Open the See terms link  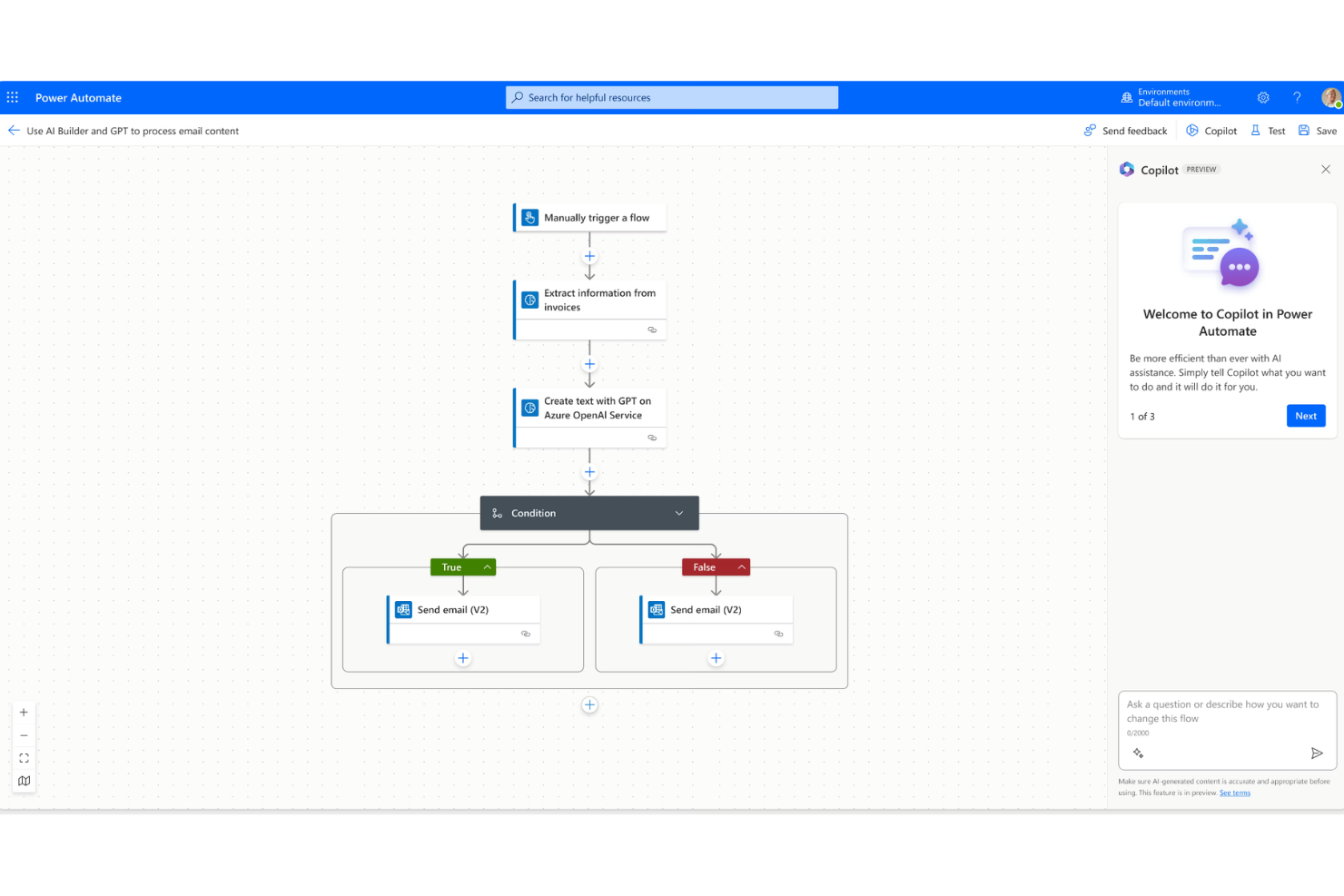coord(1235,793)
